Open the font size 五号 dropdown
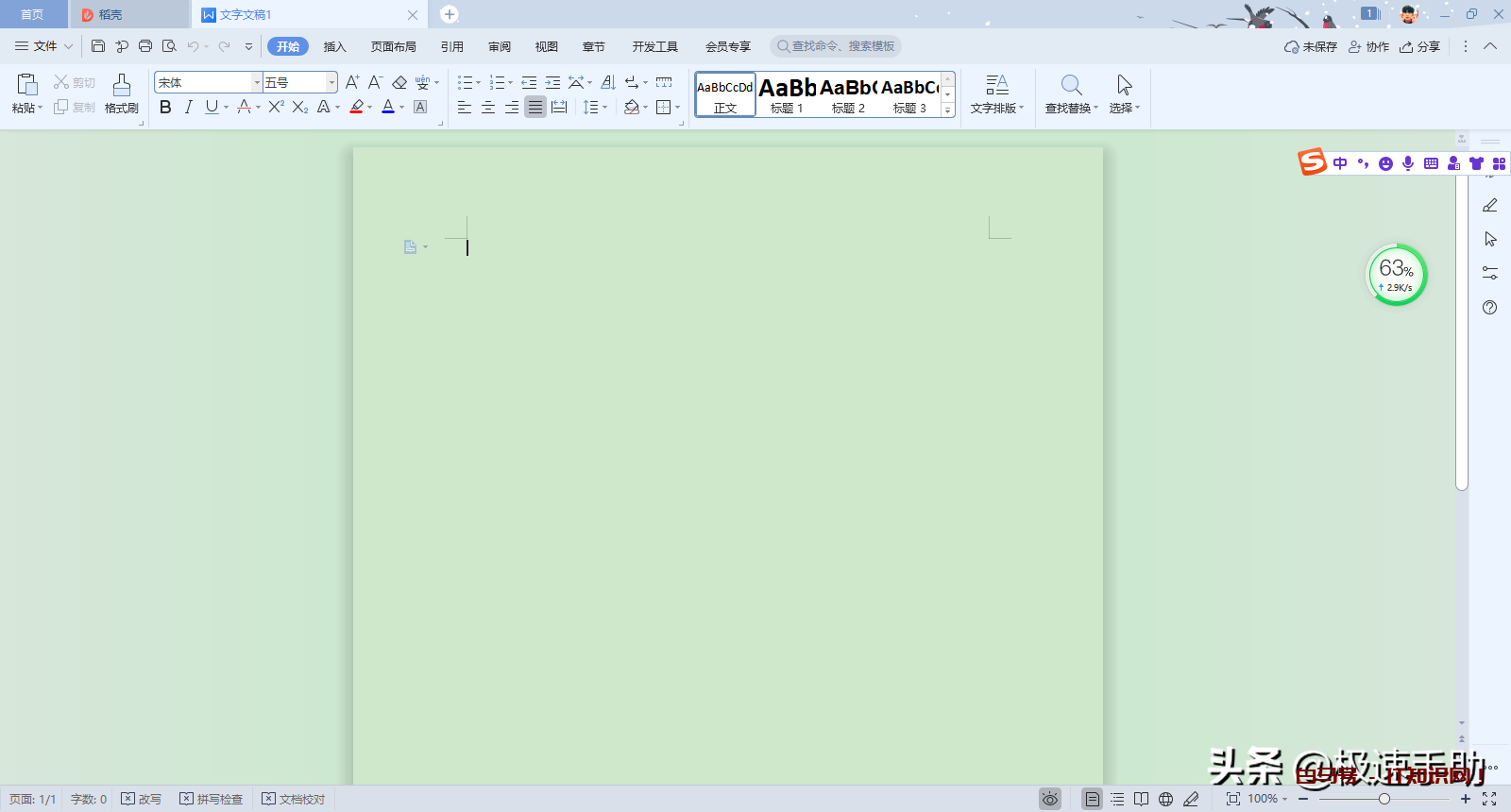The image size is (1511, 812). coord(331,83)
